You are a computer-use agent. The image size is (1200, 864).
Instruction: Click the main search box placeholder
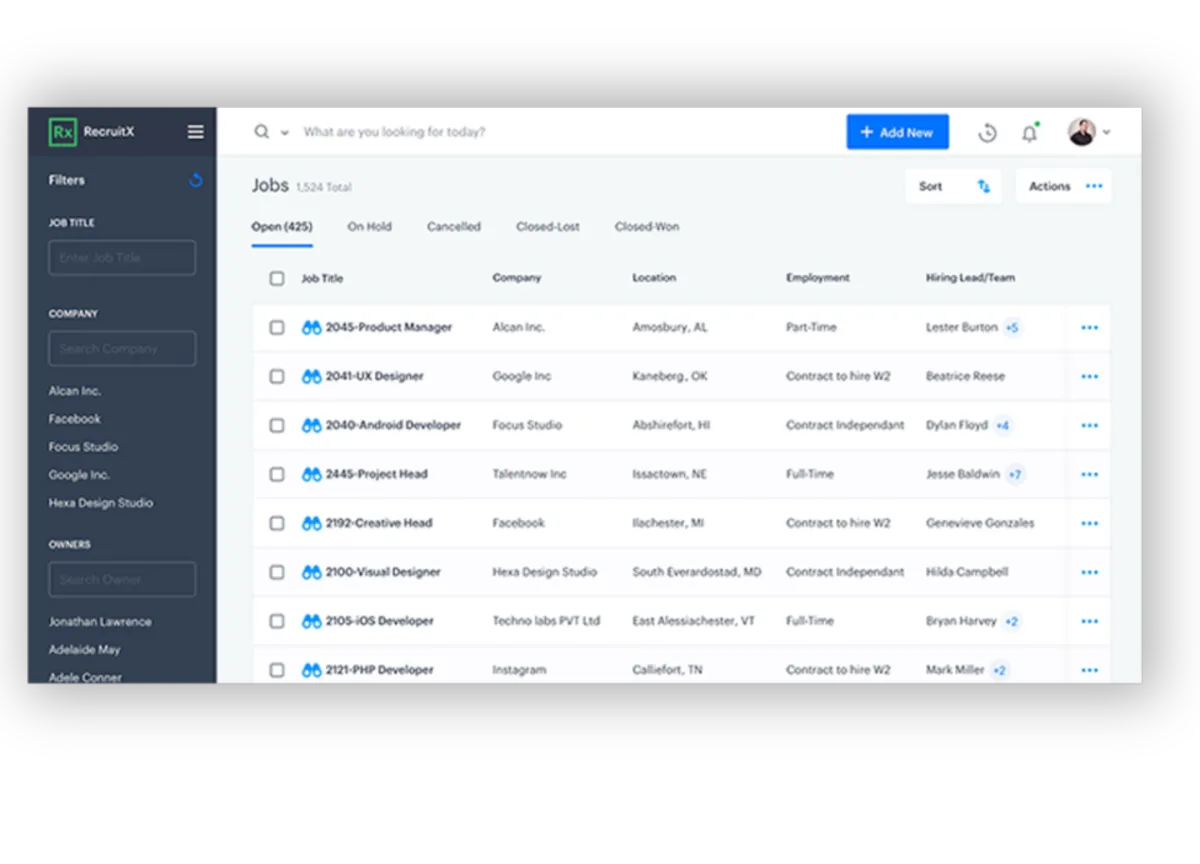click(394, 132)
